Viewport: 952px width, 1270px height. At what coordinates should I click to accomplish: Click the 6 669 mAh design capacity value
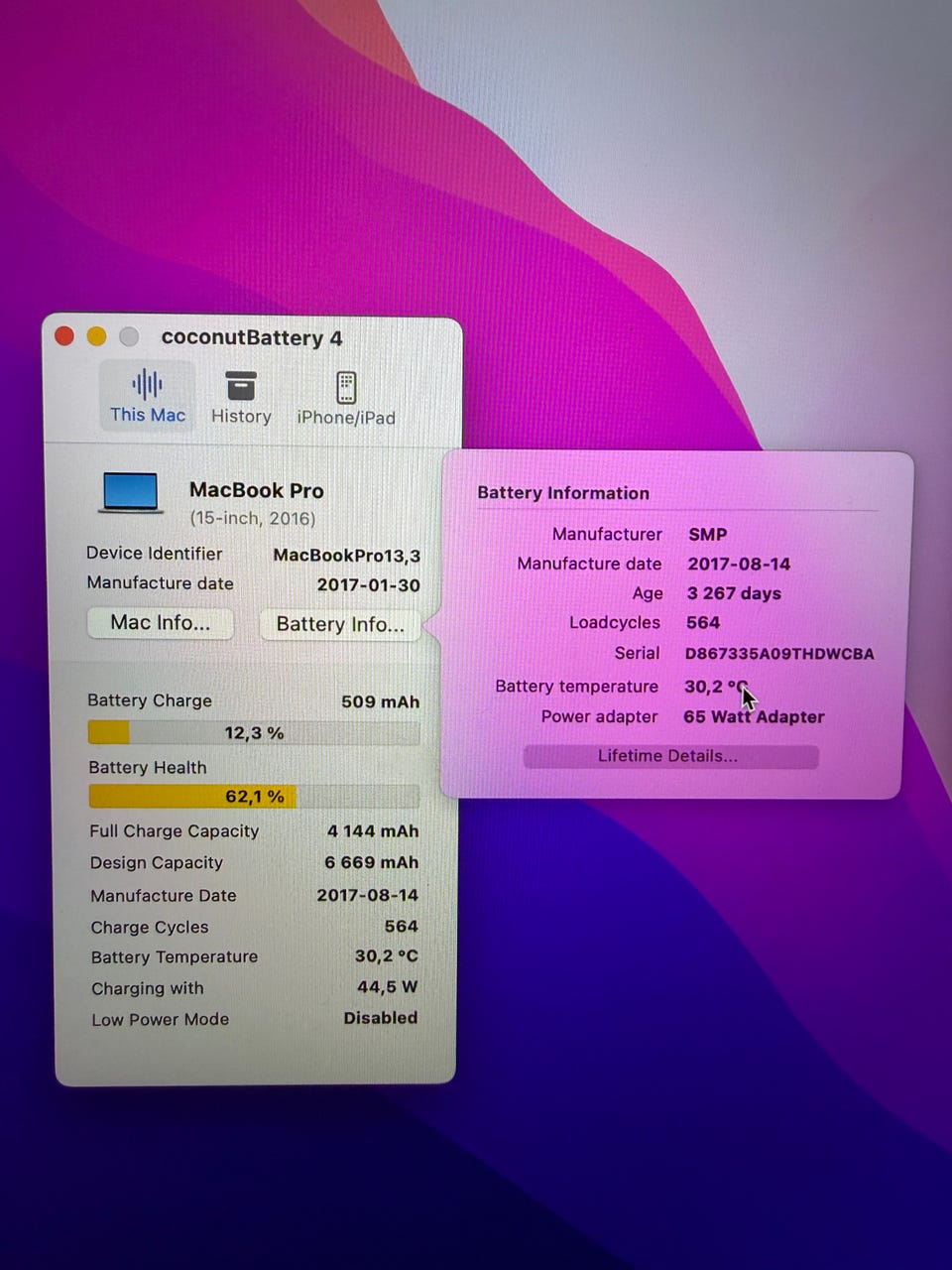(x=372, y=863)
